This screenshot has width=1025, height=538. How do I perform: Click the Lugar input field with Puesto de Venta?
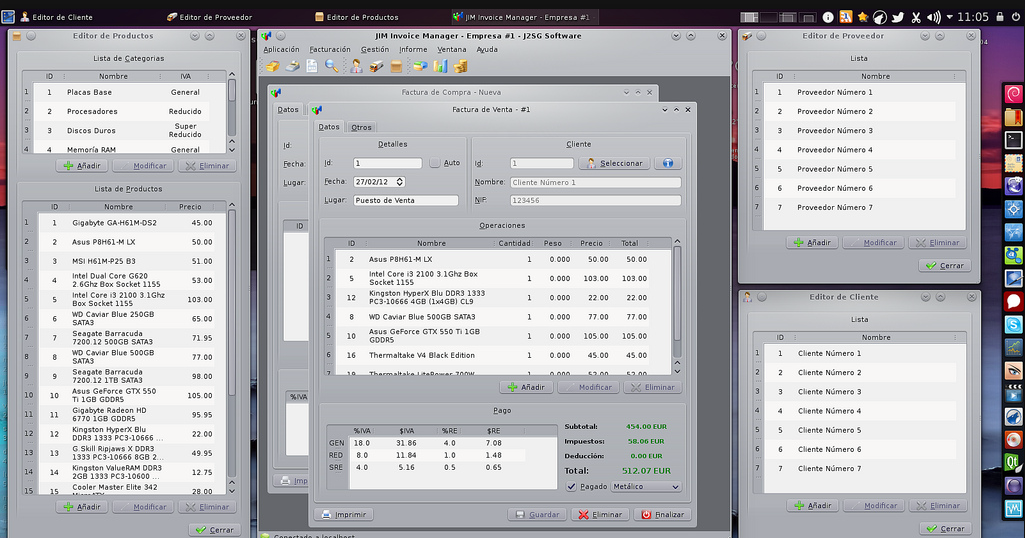(x=405, y=200)
